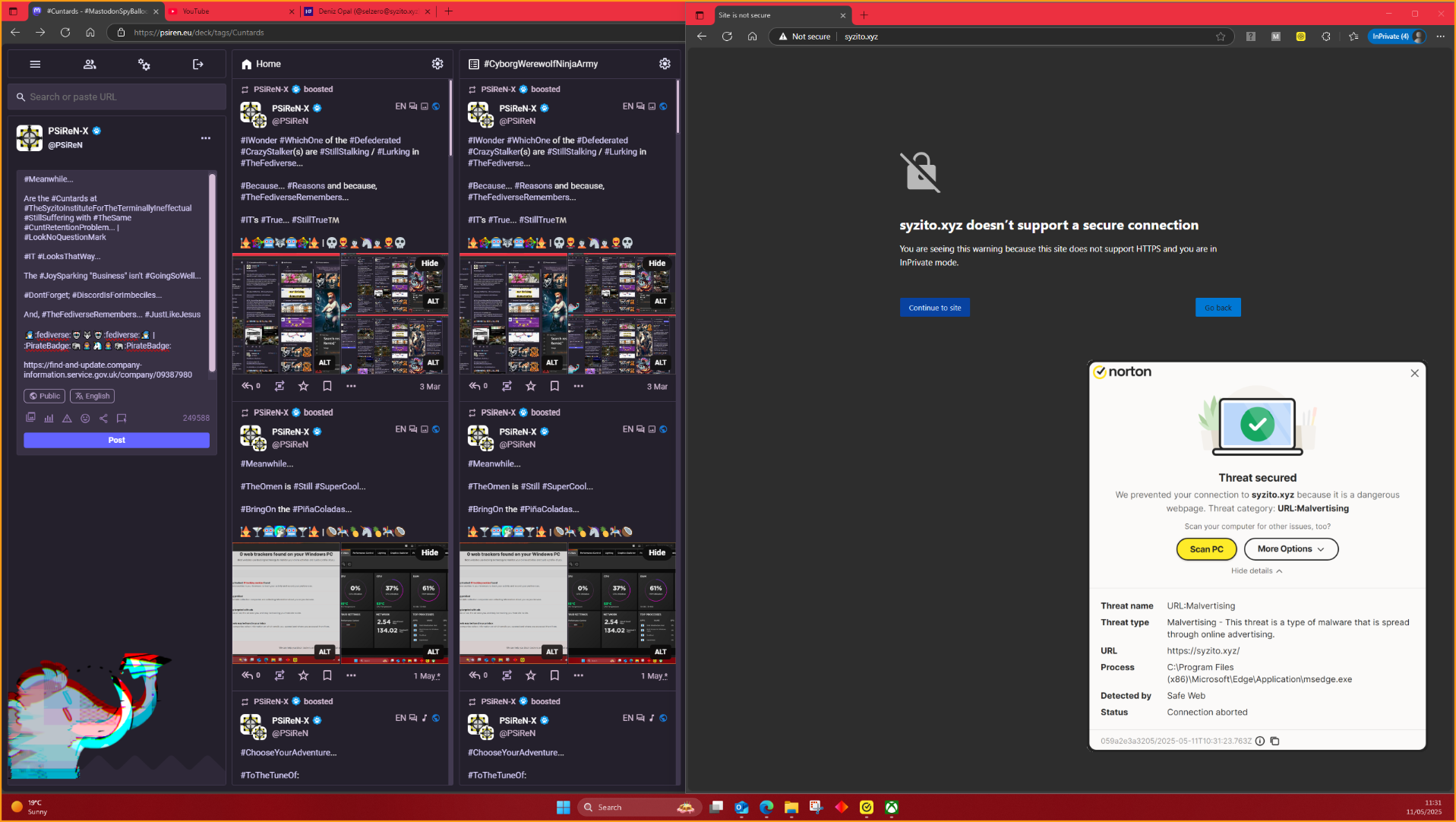Open File Explorer from the taskbar
Screen dimensions: 1456x822
(791, 808)
